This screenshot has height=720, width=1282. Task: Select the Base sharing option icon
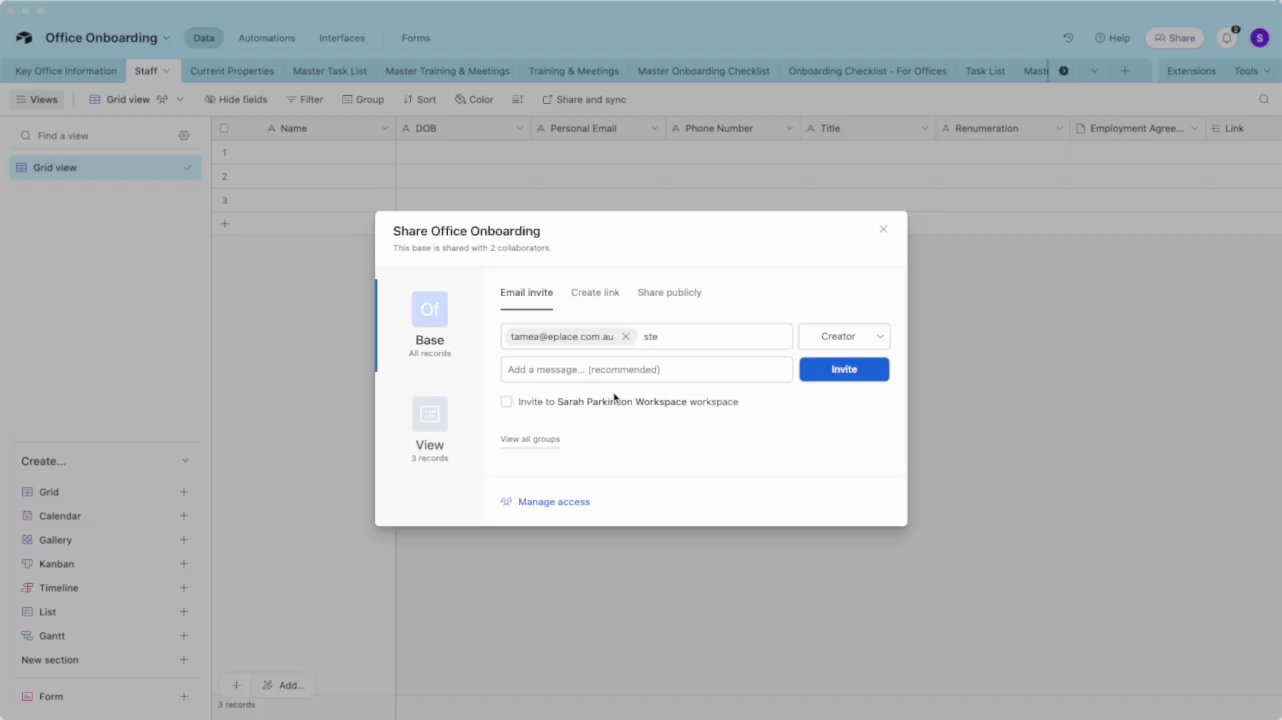429,309
